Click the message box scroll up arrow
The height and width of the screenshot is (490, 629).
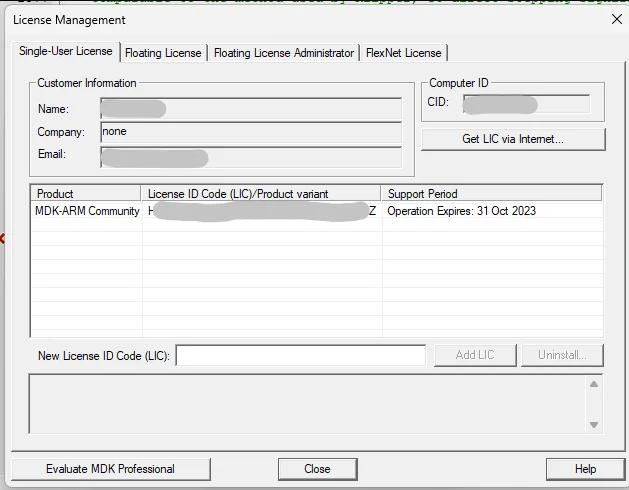point(594,384)
